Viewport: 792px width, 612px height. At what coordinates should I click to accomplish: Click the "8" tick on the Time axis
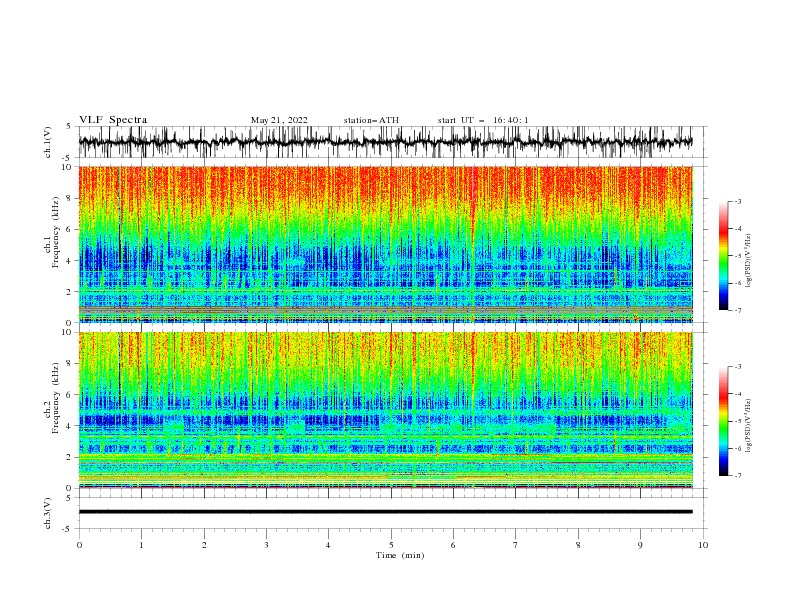point(578,545)
